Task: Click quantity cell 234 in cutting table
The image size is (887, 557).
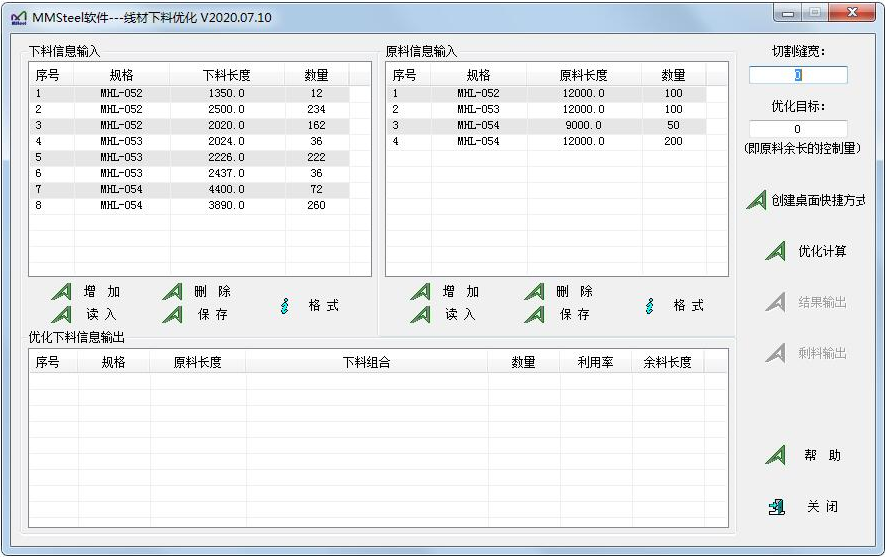Action: (x=316, y=109)
